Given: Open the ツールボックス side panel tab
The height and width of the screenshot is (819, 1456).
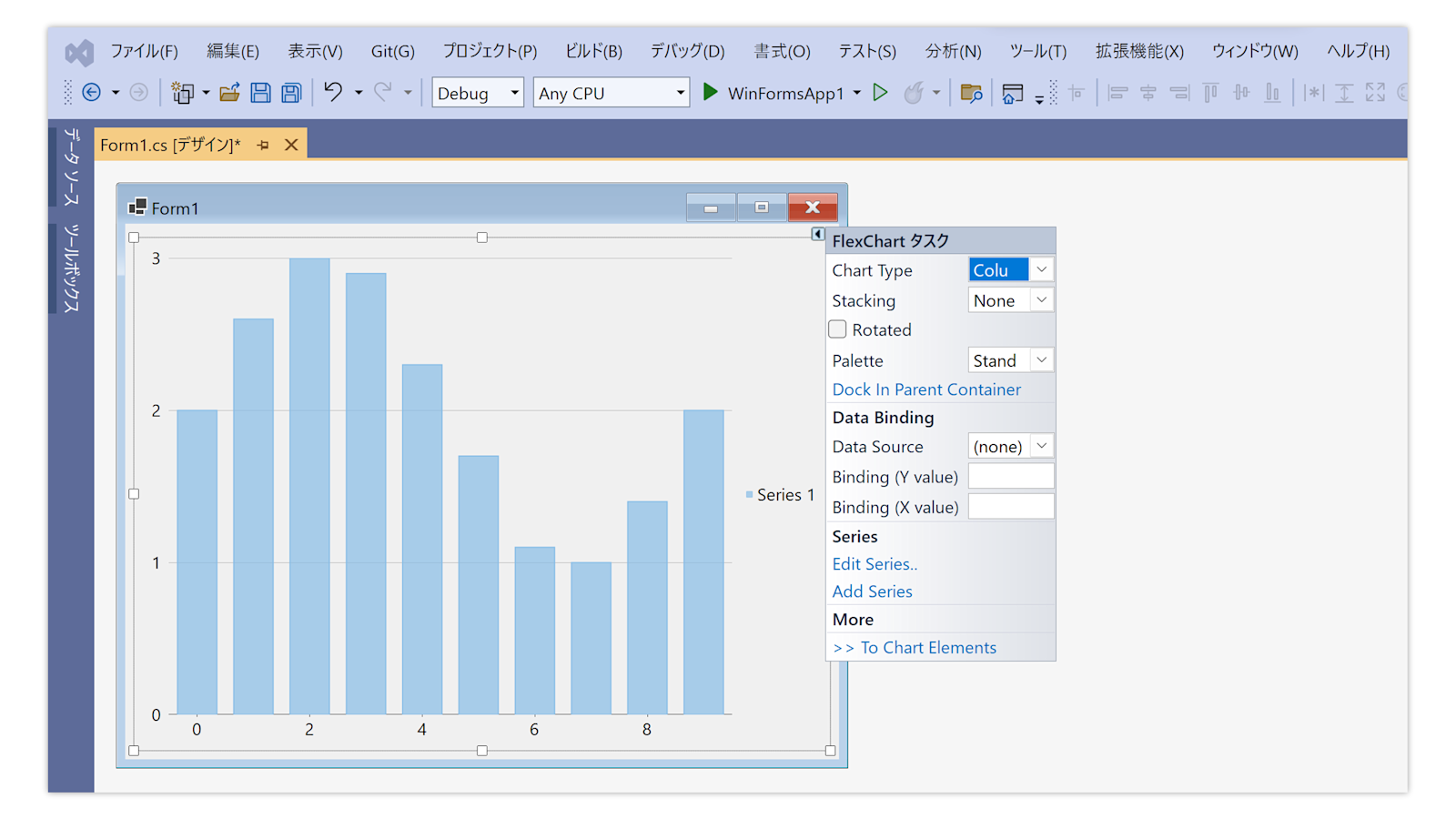Looking at the screenshot, I should point(70,268).
